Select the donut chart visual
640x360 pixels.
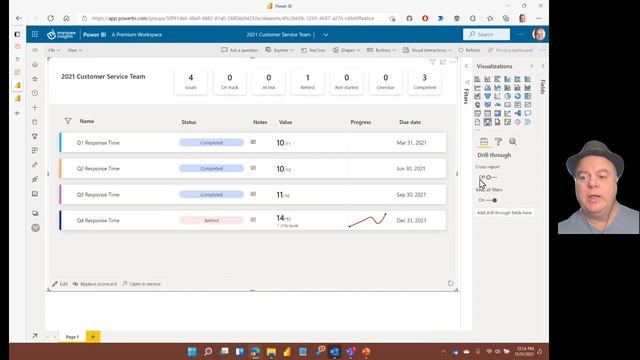tap(518, 96)
